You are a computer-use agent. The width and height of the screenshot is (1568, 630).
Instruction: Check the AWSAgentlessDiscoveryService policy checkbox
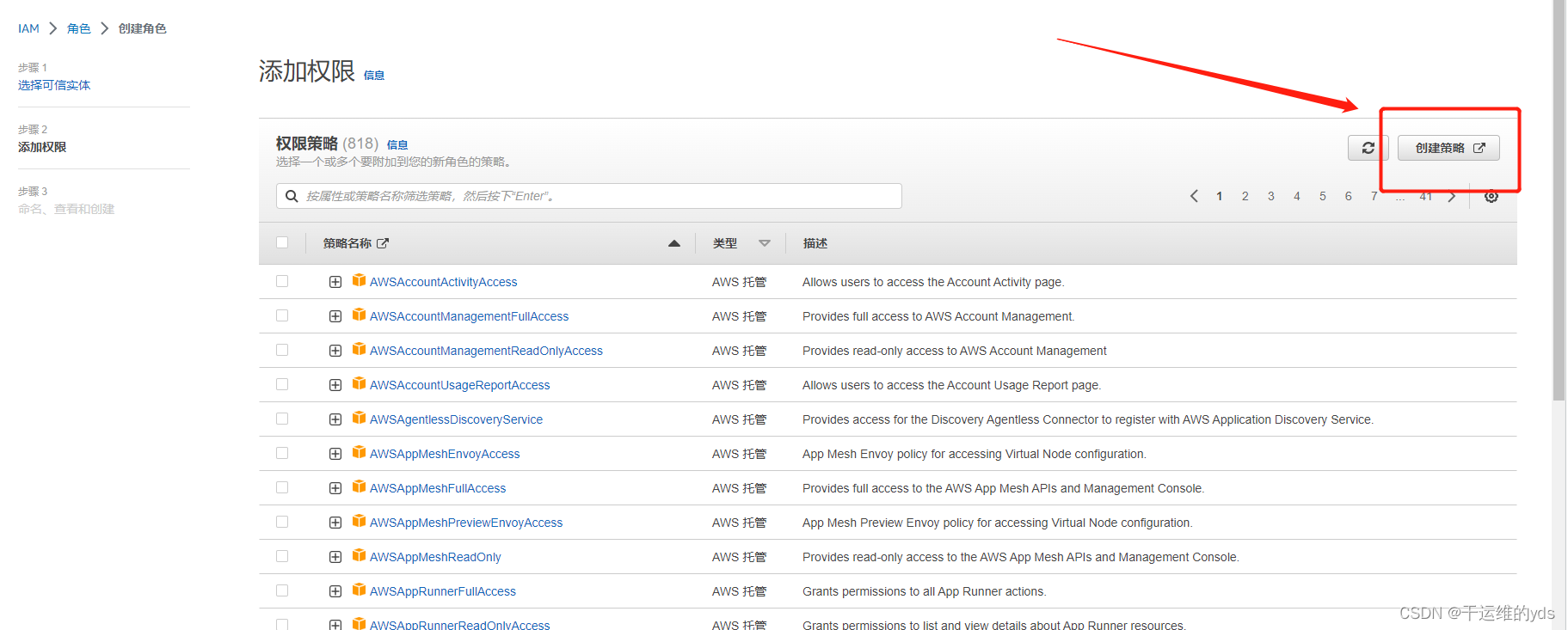(282, 419)
